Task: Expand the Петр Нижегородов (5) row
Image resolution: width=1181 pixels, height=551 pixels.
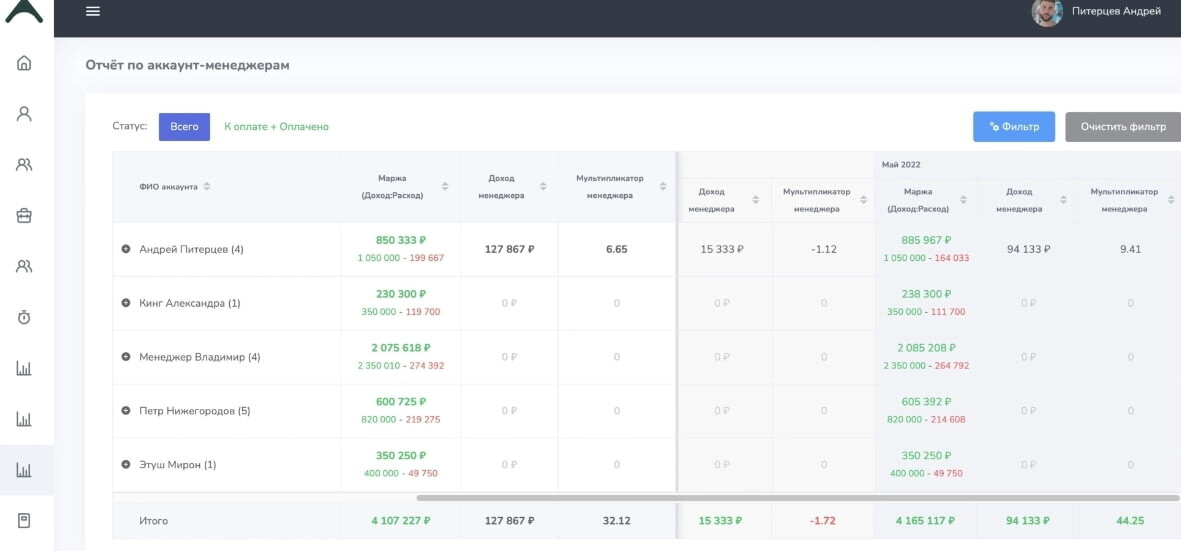Action: [x=126, y=410]
